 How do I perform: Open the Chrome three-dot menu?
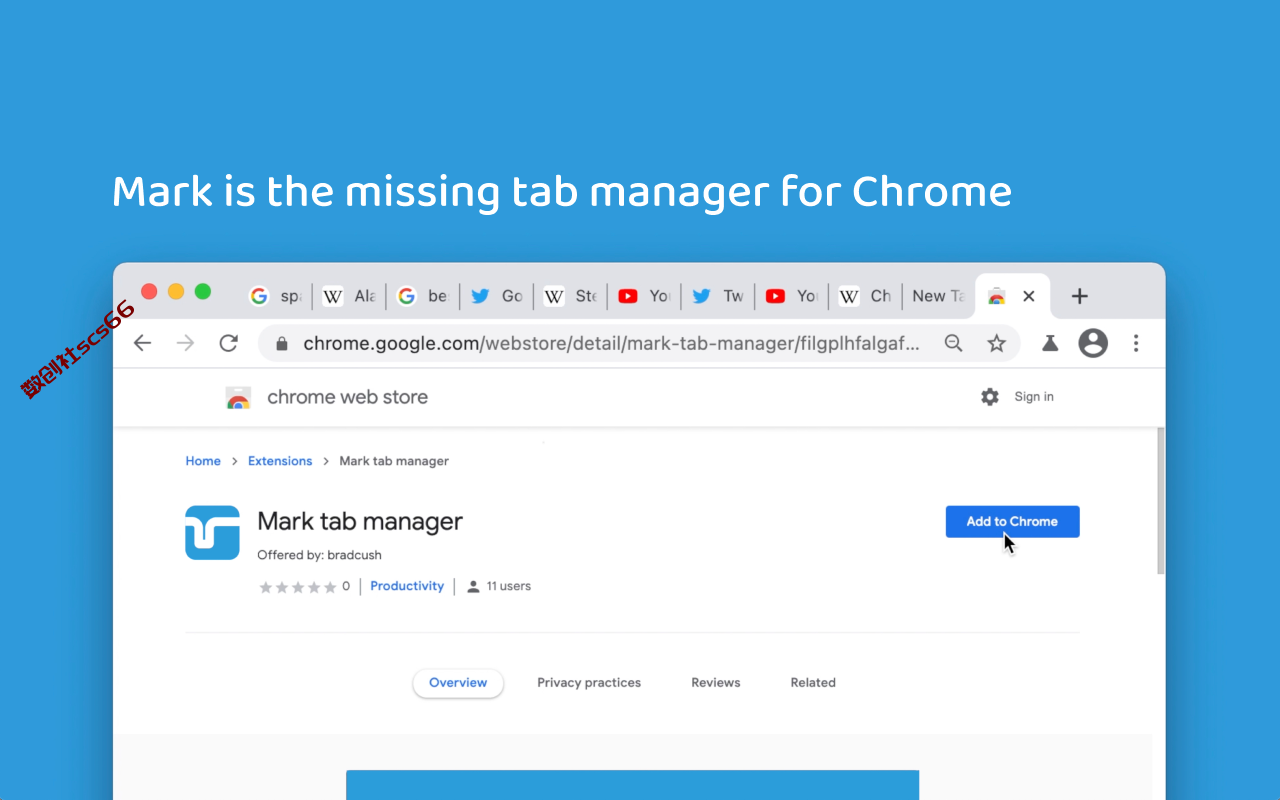1136,343
